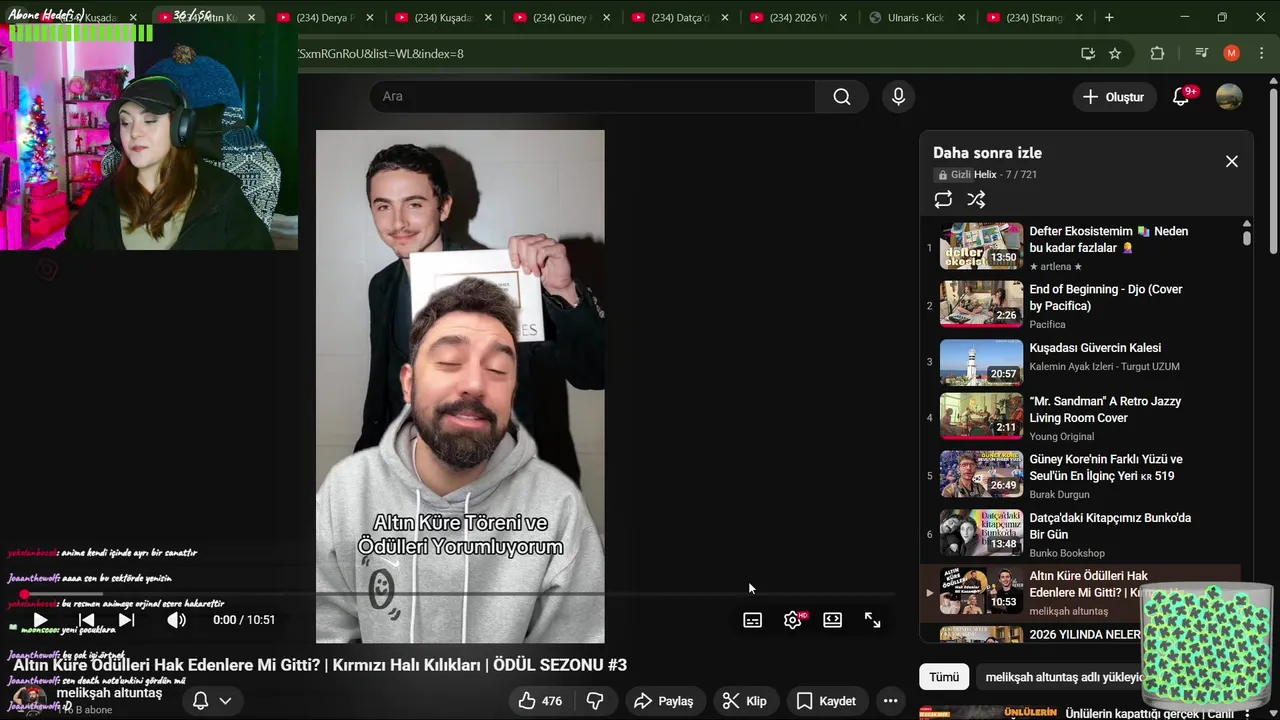Save the video with Kaydet button
Image resolution: width=1280 pixels, height=720 pixels.
(827, 701)
